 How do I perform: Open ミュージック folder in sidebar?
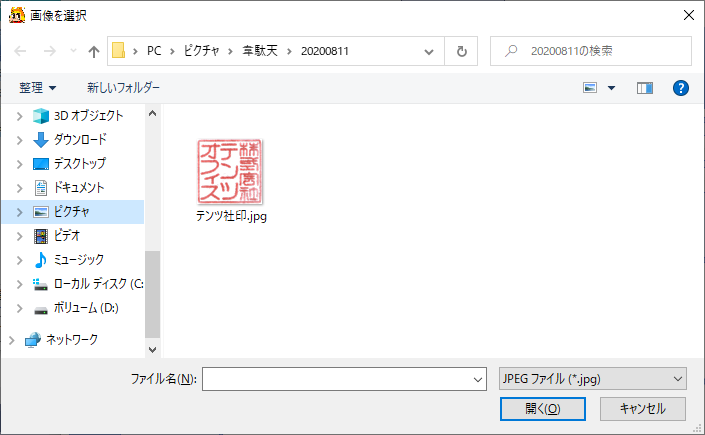[x=80, y=260]
